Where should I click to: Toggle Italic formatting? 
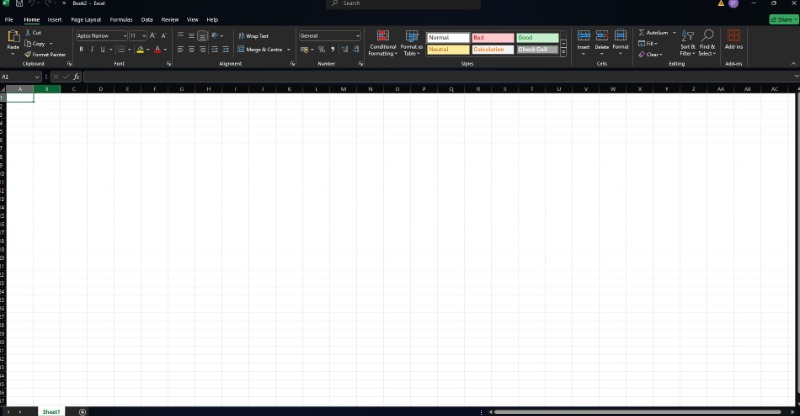pyautogui.click(x=91, y=49)
